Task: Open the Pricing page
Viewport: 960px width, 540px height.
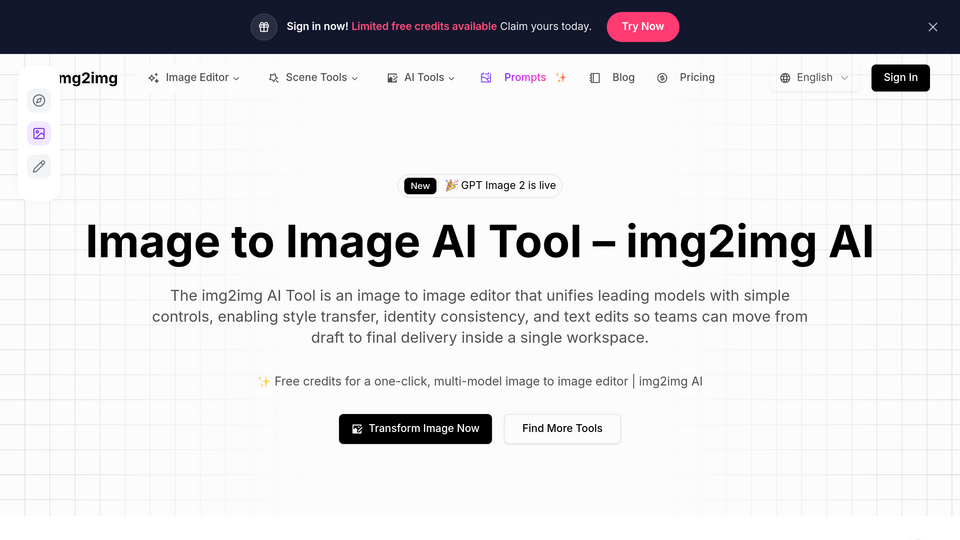Action: point(697,78)
